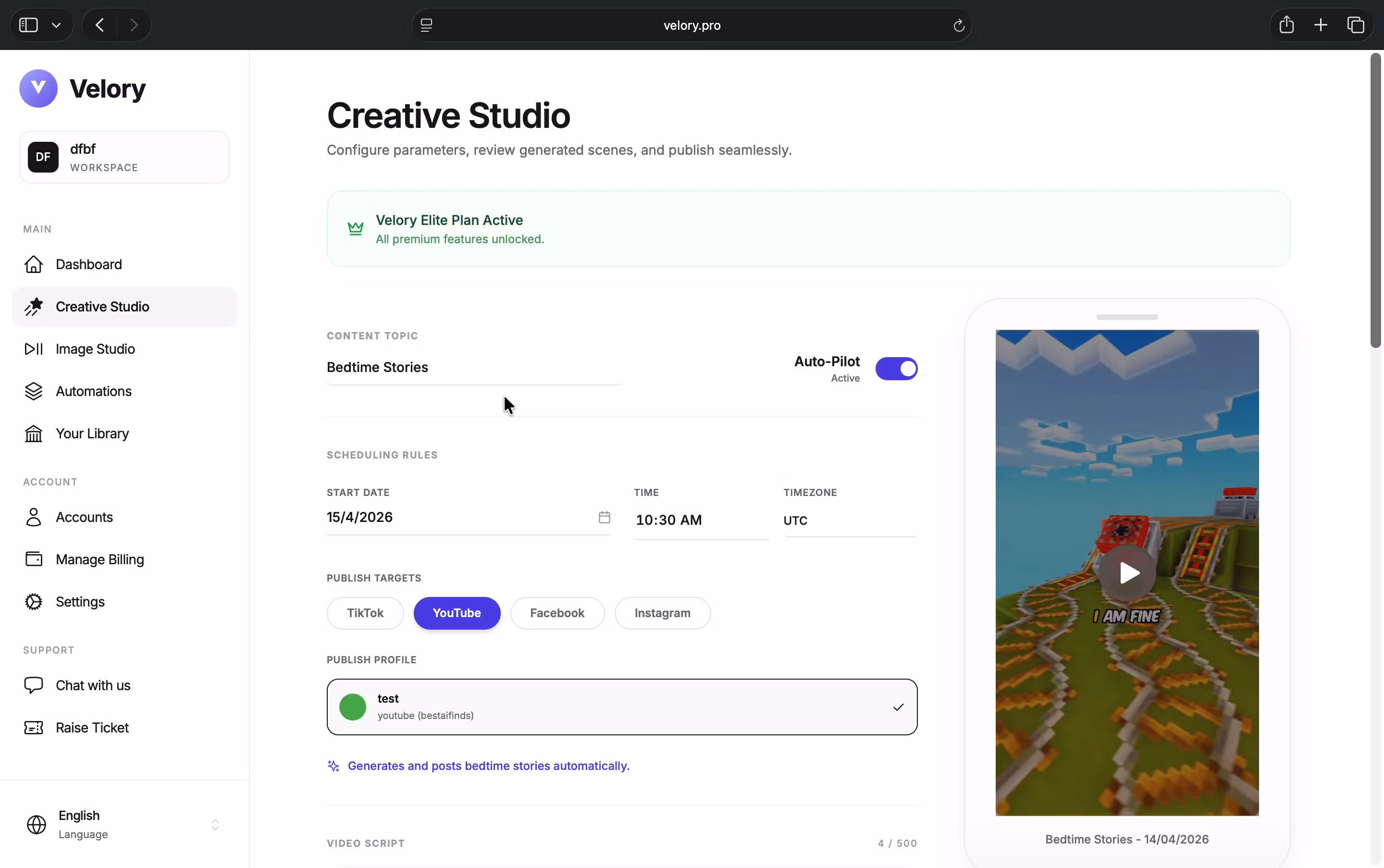This screenshot has width=1384, height=868.
Task: Click the Bedtime Stories - 14/04/2026 caption
Action: pyautogui.click(x=1127, y=839)
